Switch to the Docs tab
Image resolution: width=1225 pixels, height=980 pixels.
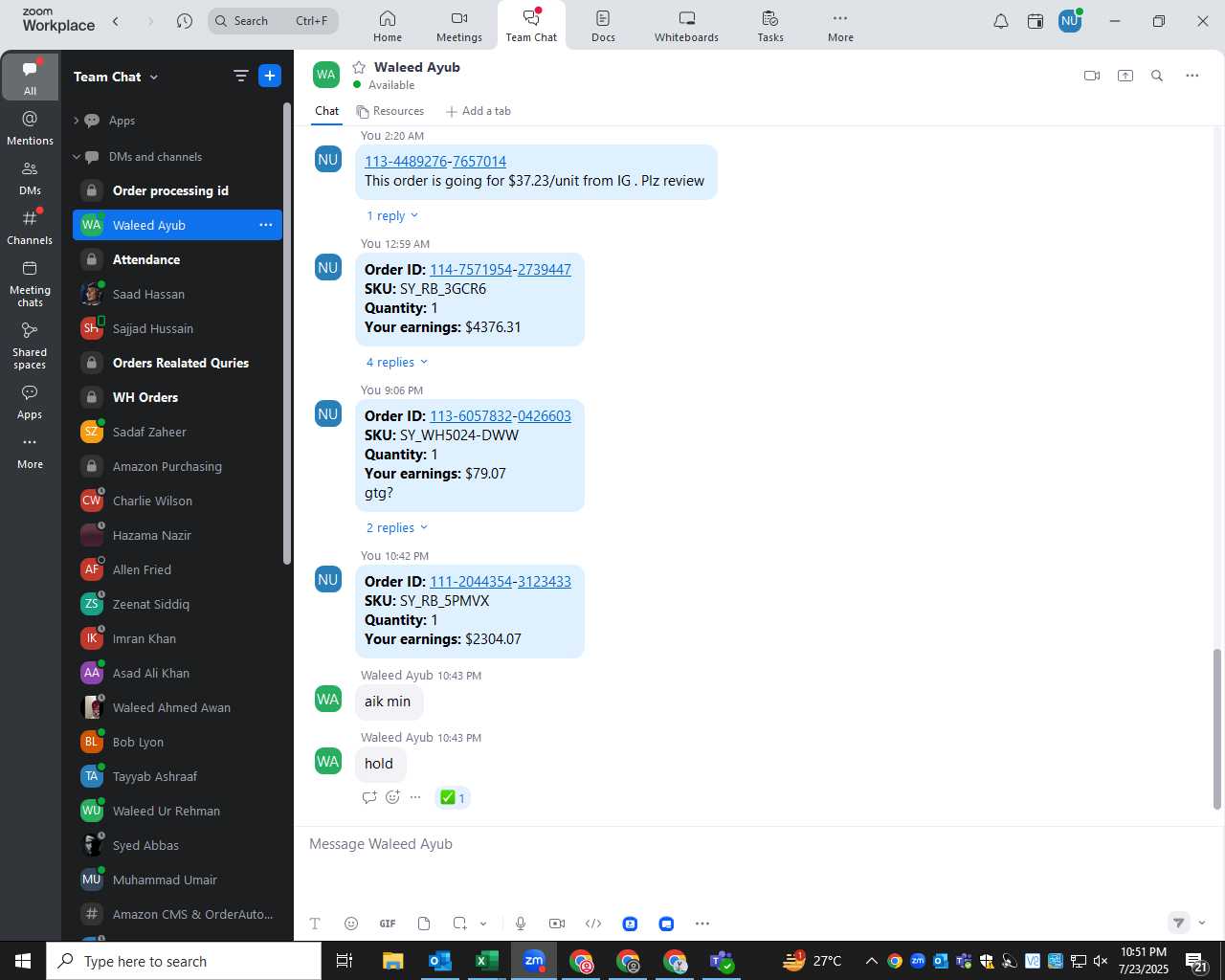[603, 26]
